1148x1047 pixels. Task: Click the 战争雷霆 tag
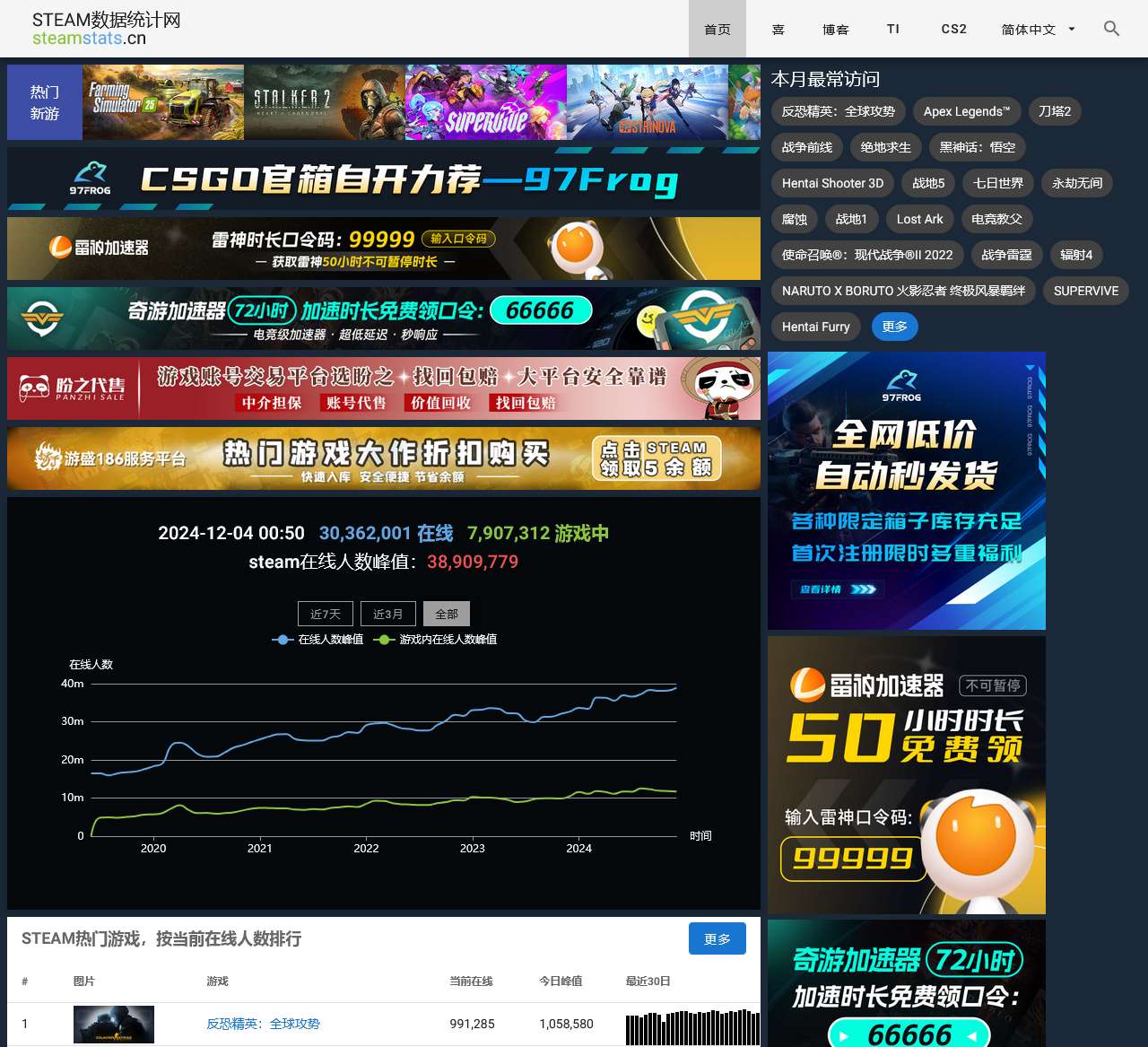(1007, 255)
